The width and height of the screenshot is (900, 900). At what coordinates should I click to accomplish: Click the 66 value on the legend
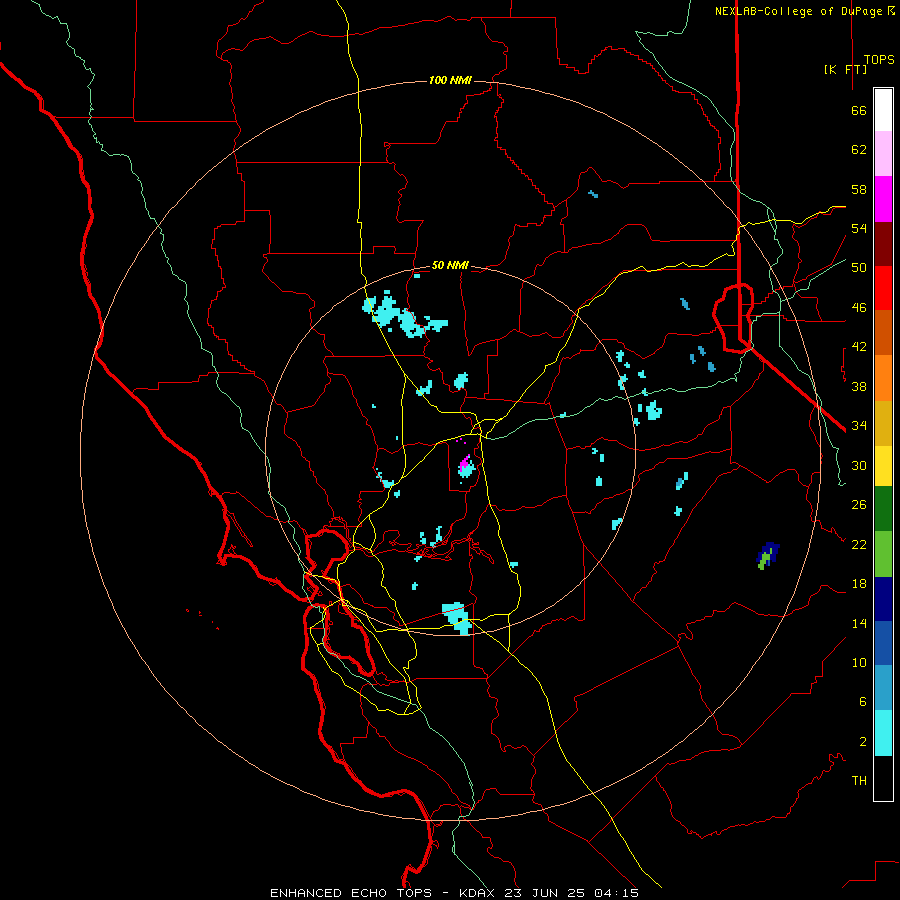click(859, 110)
